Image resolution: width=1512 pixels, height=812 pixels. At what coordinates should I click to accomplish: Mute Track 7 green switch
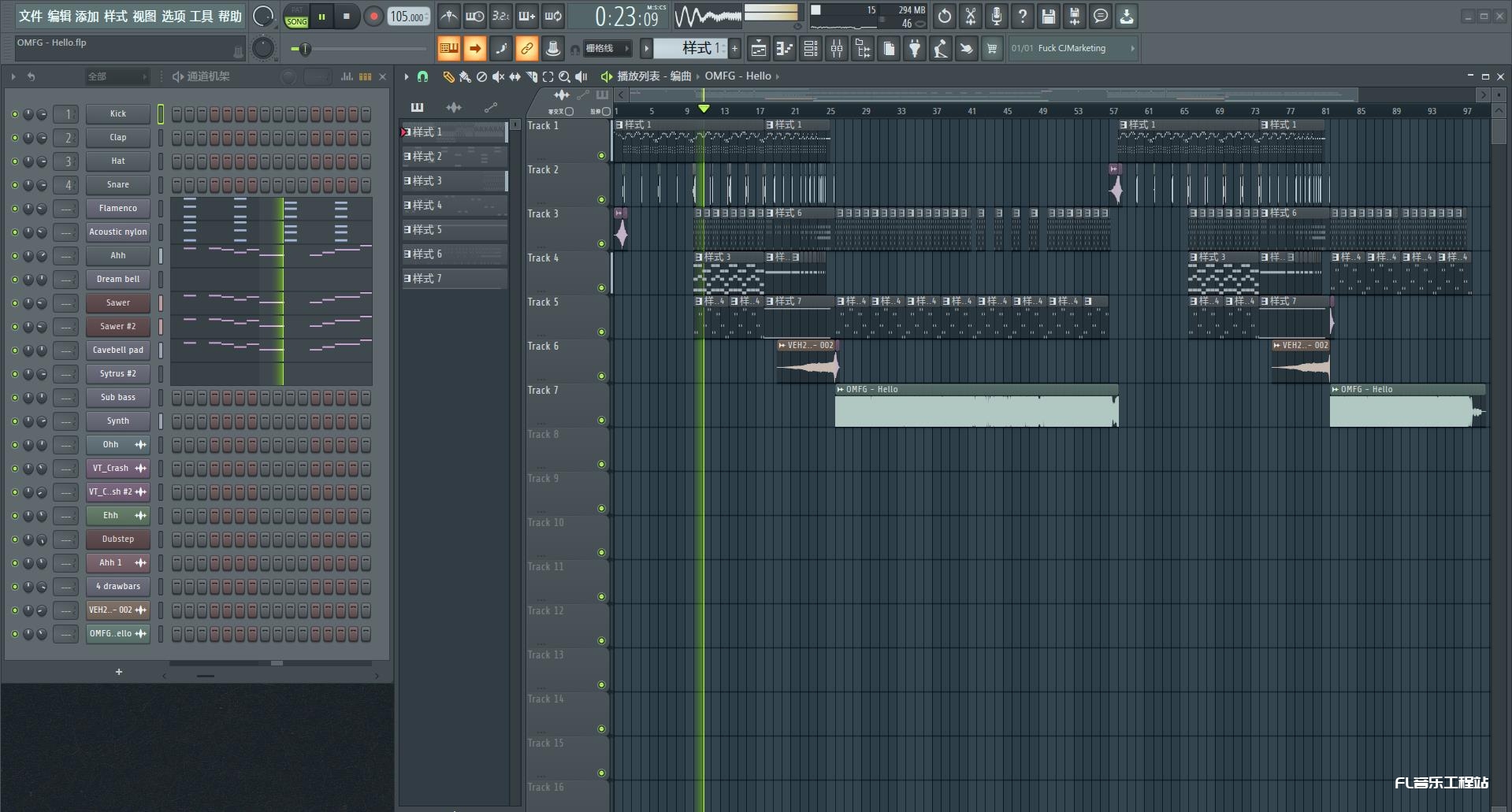coord(602,421)
